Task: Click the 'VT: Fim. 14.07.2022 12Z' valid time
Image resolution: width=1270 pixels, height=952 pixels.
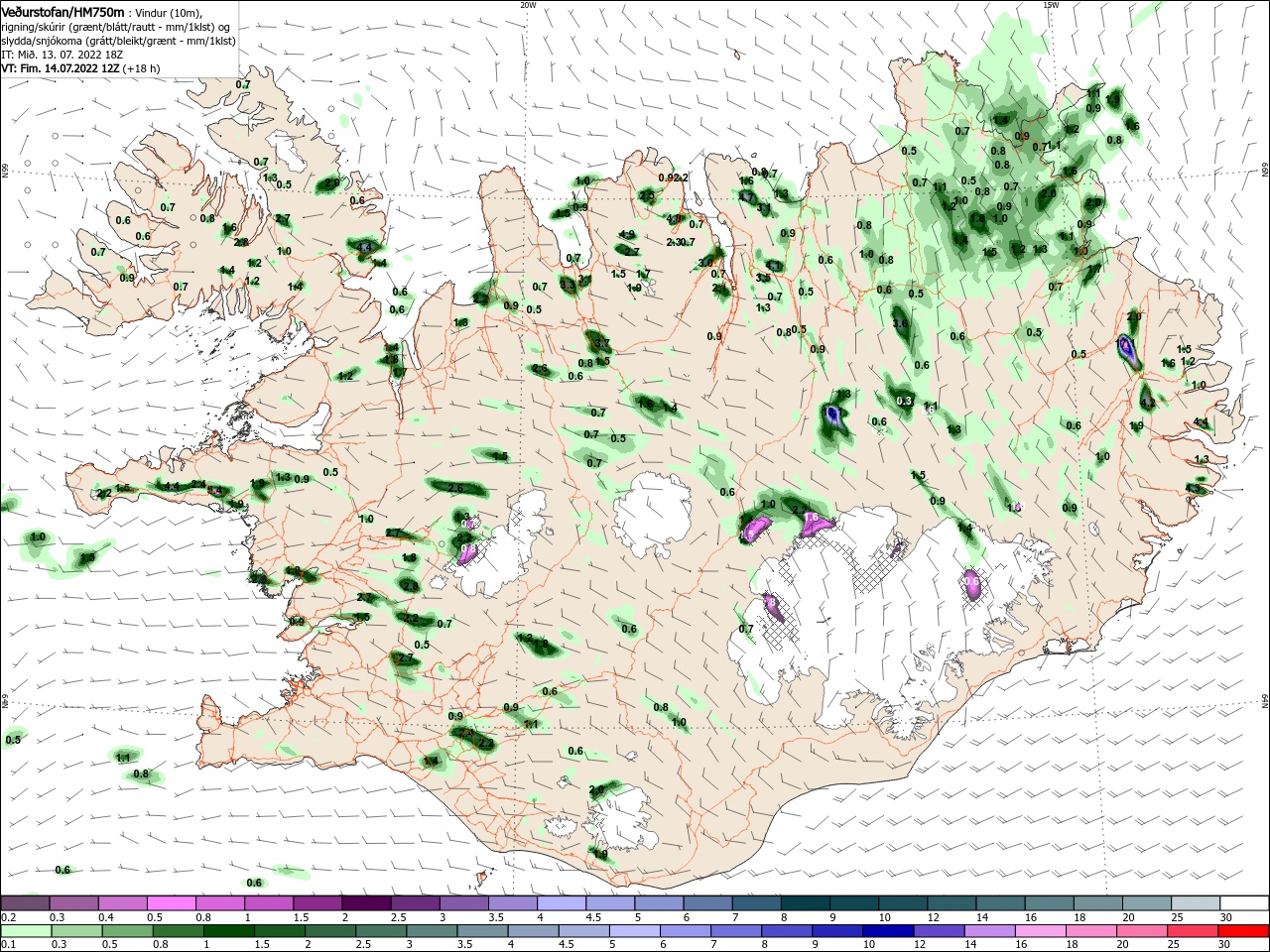Action: 61,68
